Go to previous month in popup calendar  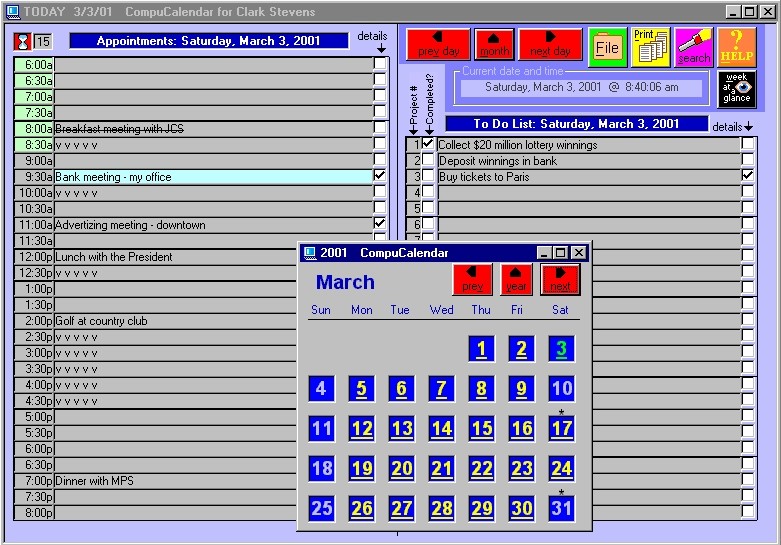(x=472, y=279)
